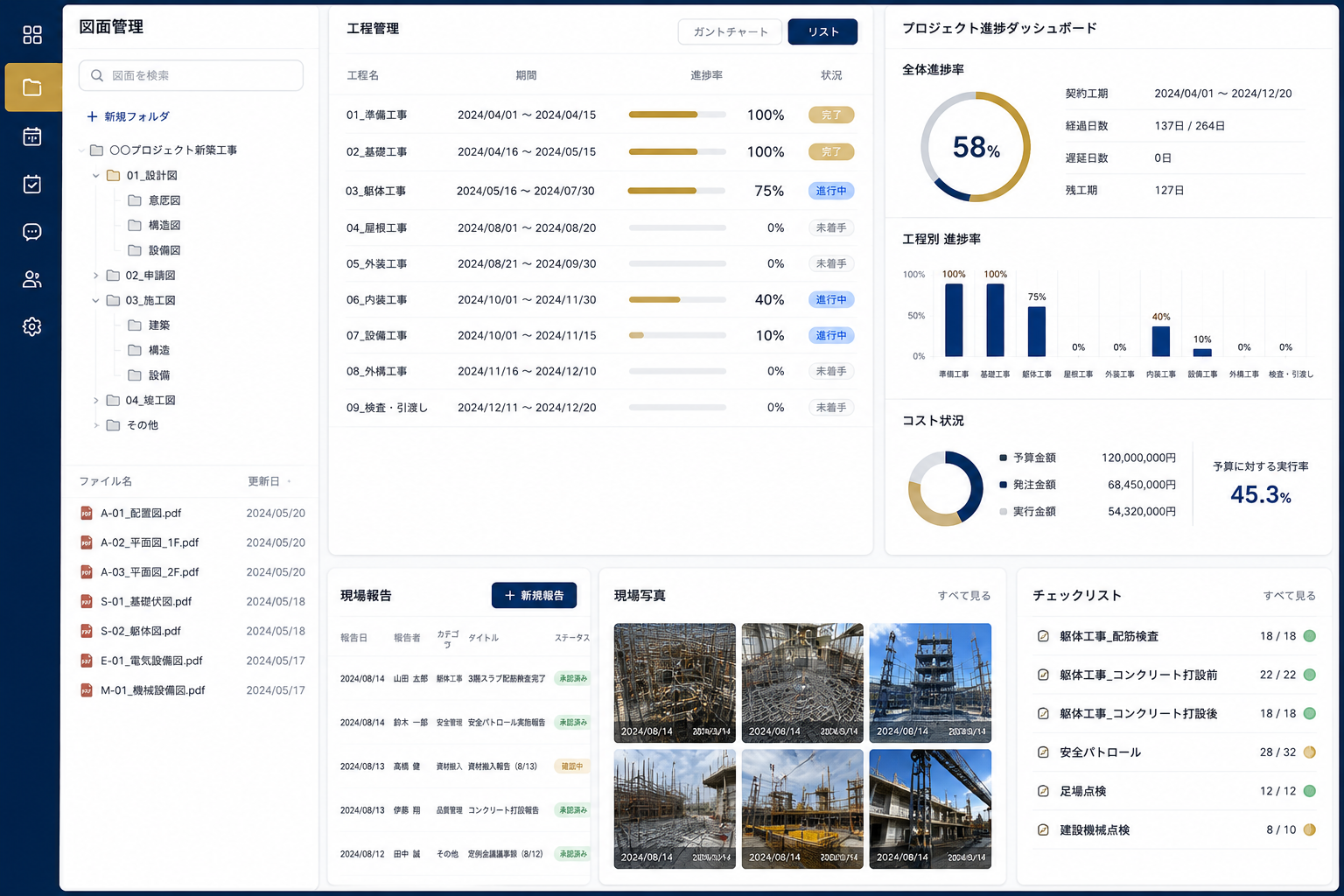Viewport: 1344px width, 896px height.
Task: Collapse the 01_設計図 folder
Action: pyautogui.click(x=96, y=176)
